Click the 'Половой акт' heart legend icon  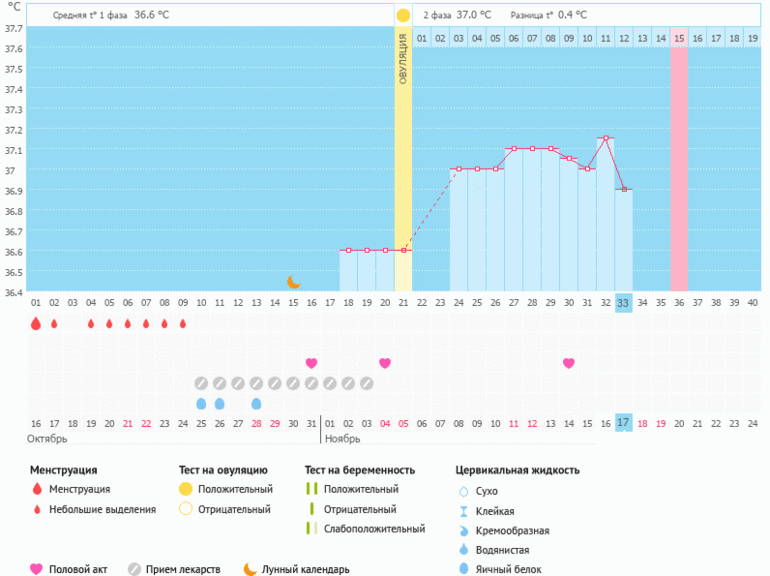point(37,569)
